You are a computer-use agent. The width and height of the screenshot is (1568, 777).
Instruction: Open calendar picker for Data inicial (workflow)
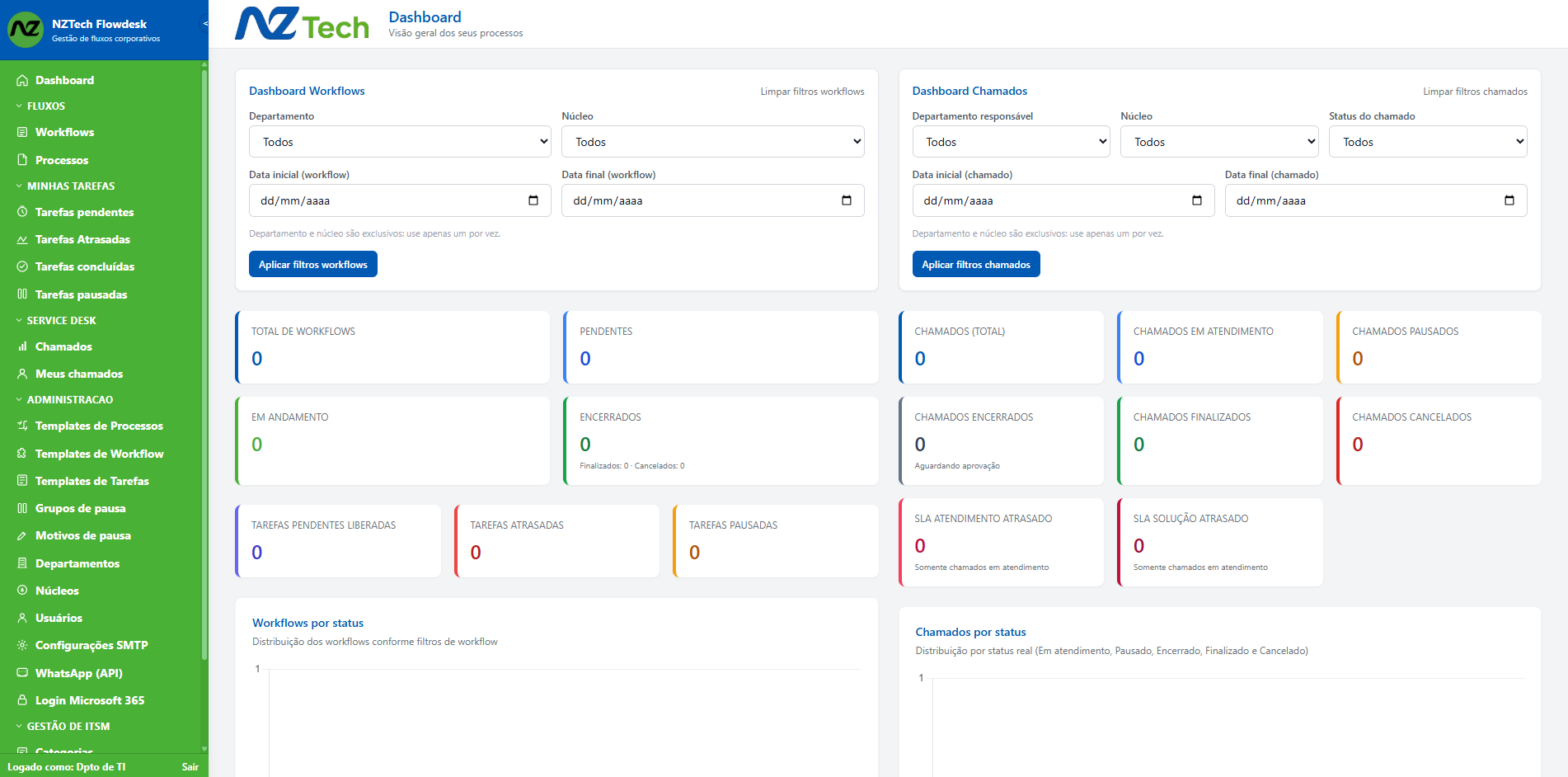(x=533, y=200)
